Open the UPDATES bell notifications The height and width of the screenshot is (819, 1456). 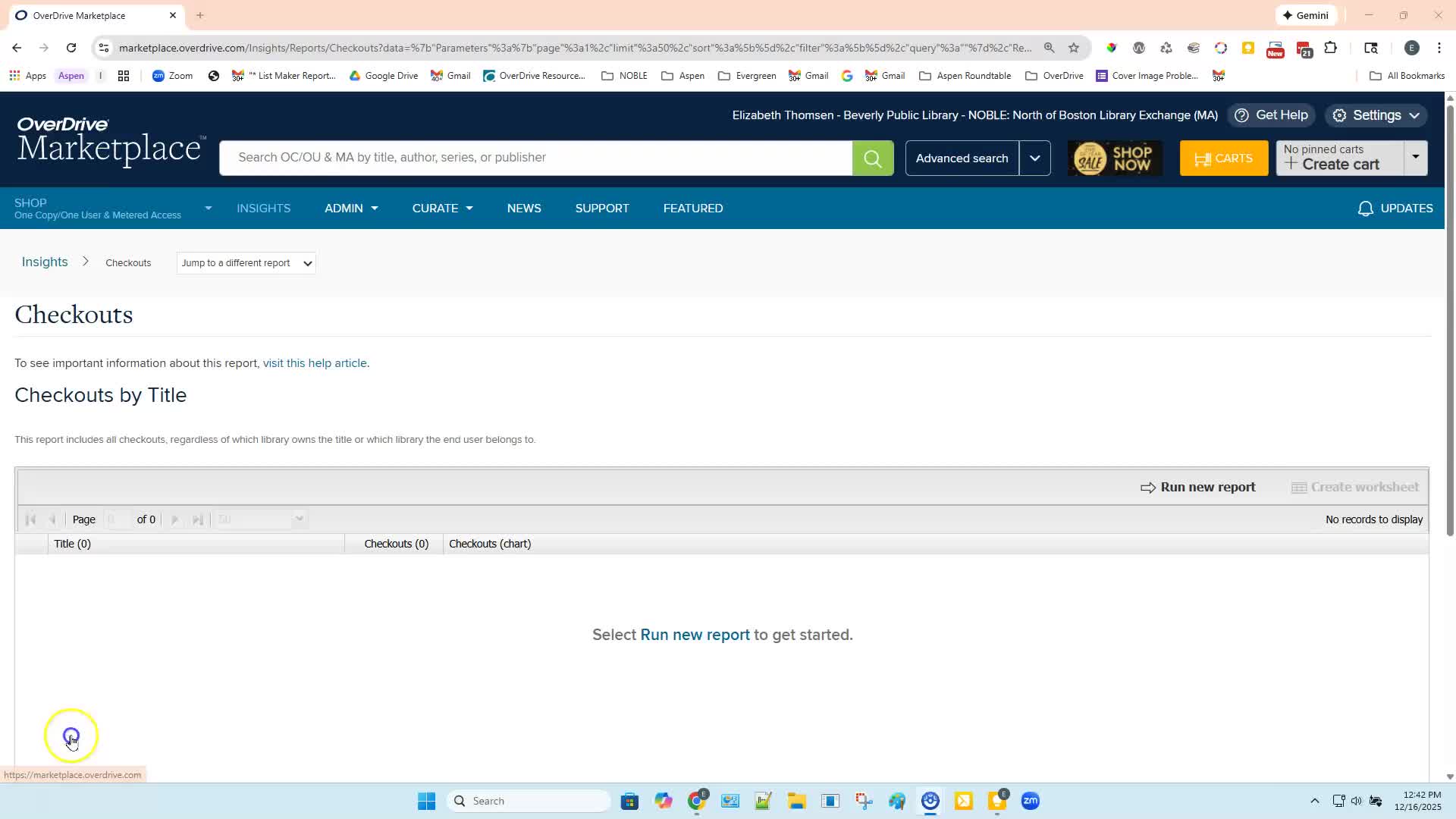(x=1395, y=209)
